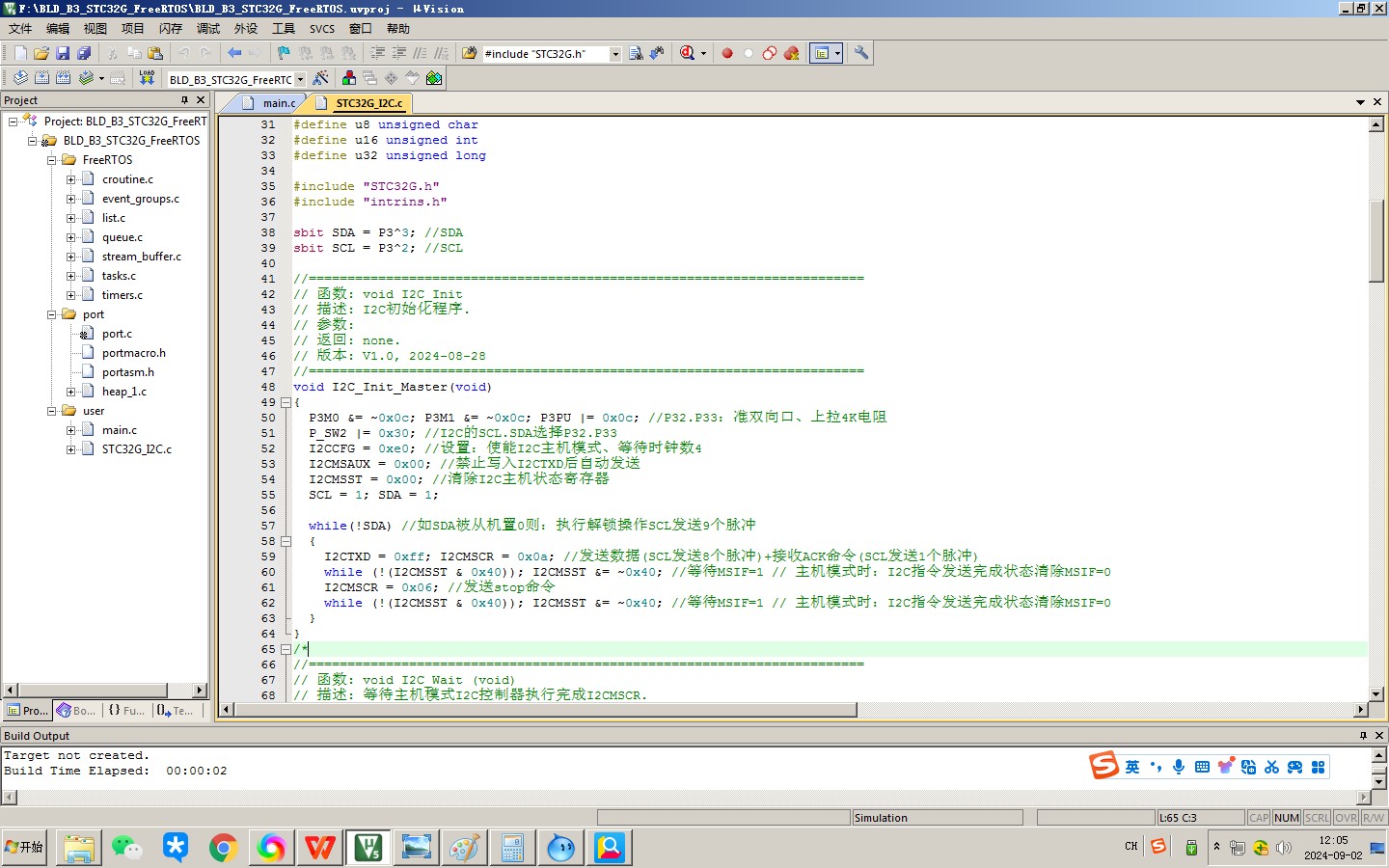Collapse the port folder in the Project tree
Image resolution: width=1389 pixels, height=868 pixels.
52,314
